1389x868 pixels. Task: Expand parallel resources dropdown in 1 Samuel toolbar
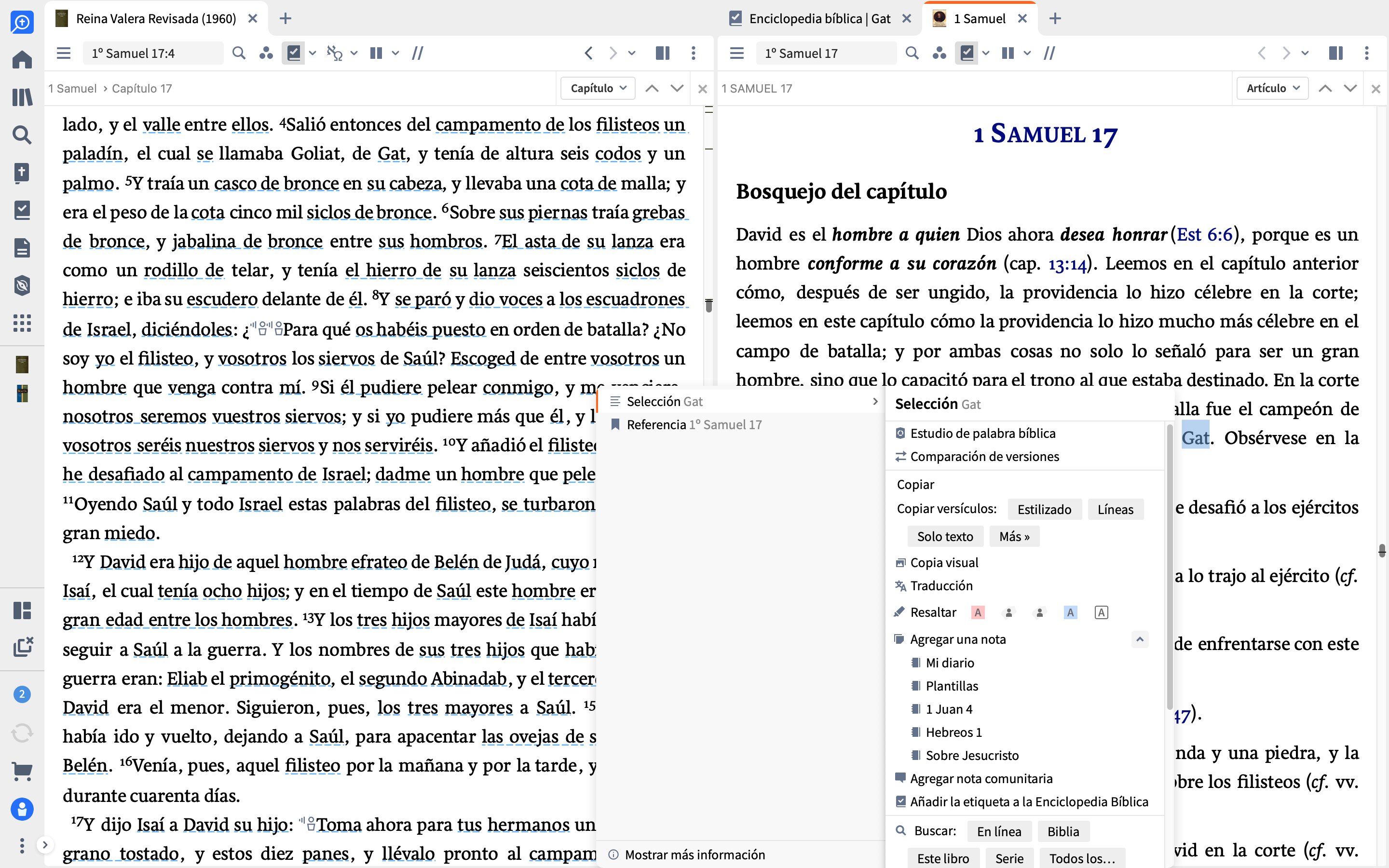tap(1027, 54)
